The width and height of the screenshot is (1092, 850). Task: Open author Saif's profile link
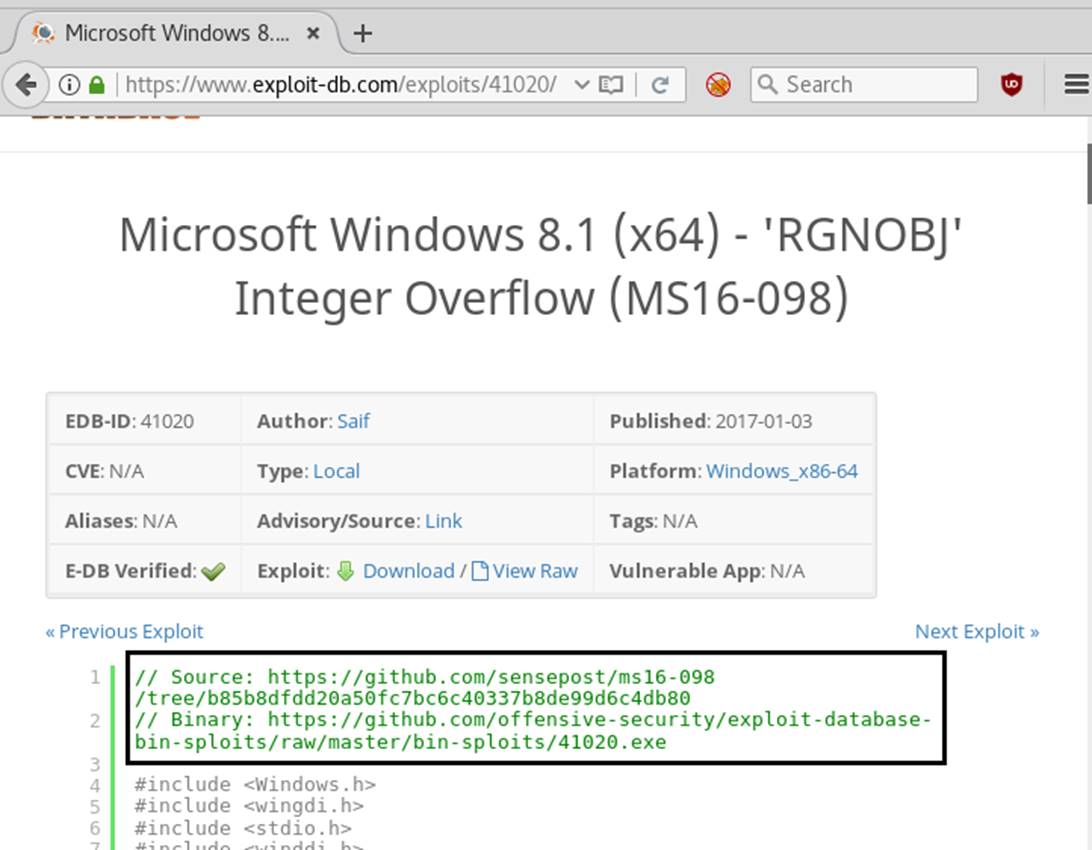[x=353, y=421]
